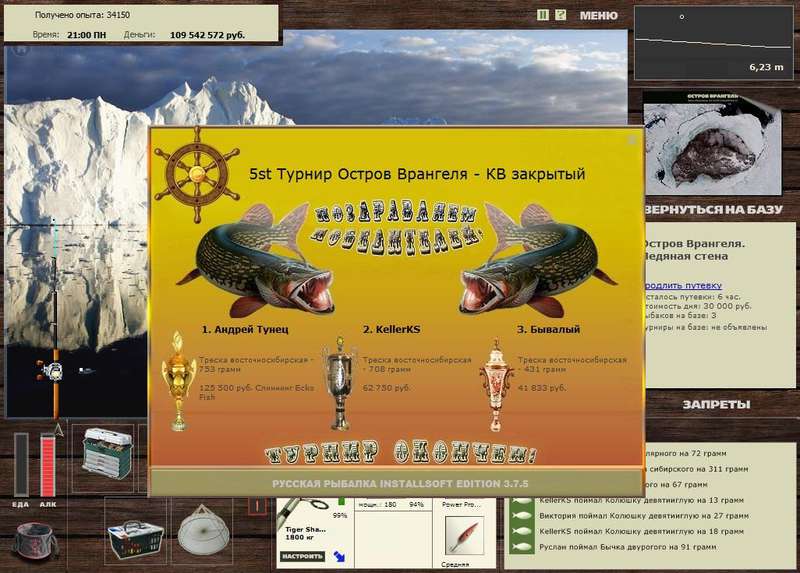The width and height of the screenshot is (800, 573).
Task: Click the Продлить путевку link
Action: click(x=683, y=285)
